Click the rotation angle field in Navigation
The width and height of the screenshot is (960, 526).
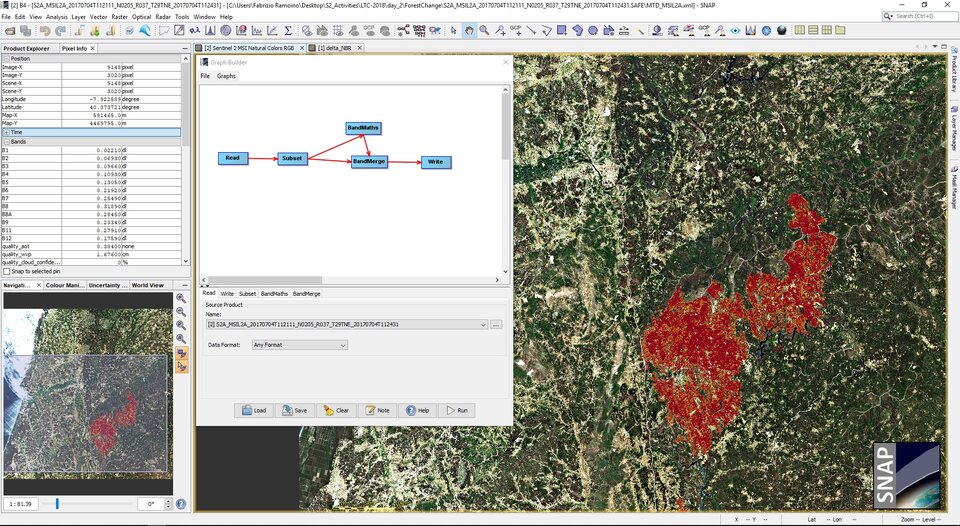[151, 504]
